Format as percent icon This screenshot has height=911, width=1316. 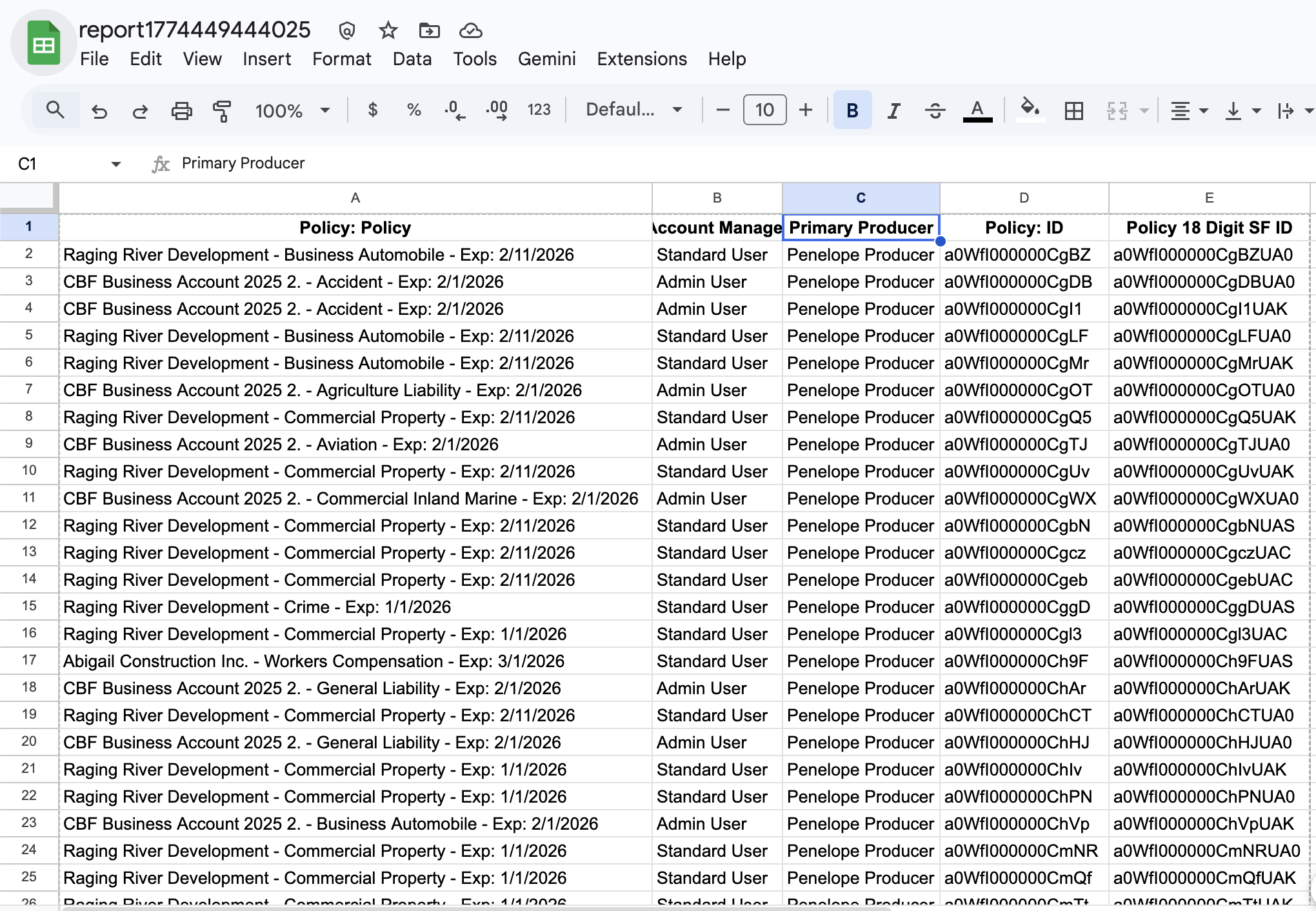click(414, 110)
